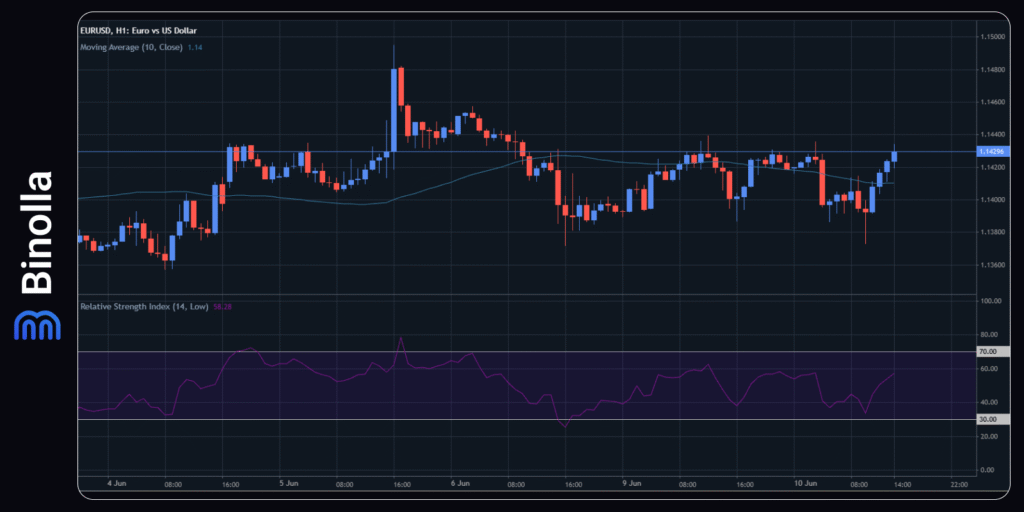Click the Moving Average value 1.14
Screen dimensions: 1024x512
tap(195, 47)
